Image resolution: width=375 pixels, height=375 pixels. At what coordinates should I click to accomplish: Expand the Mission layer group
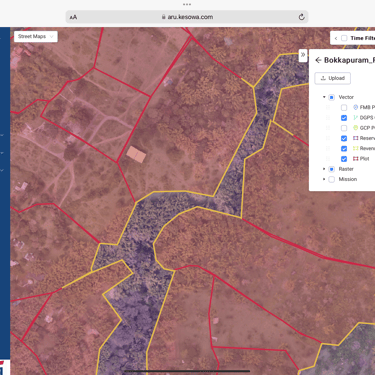(x=324, y=179)
